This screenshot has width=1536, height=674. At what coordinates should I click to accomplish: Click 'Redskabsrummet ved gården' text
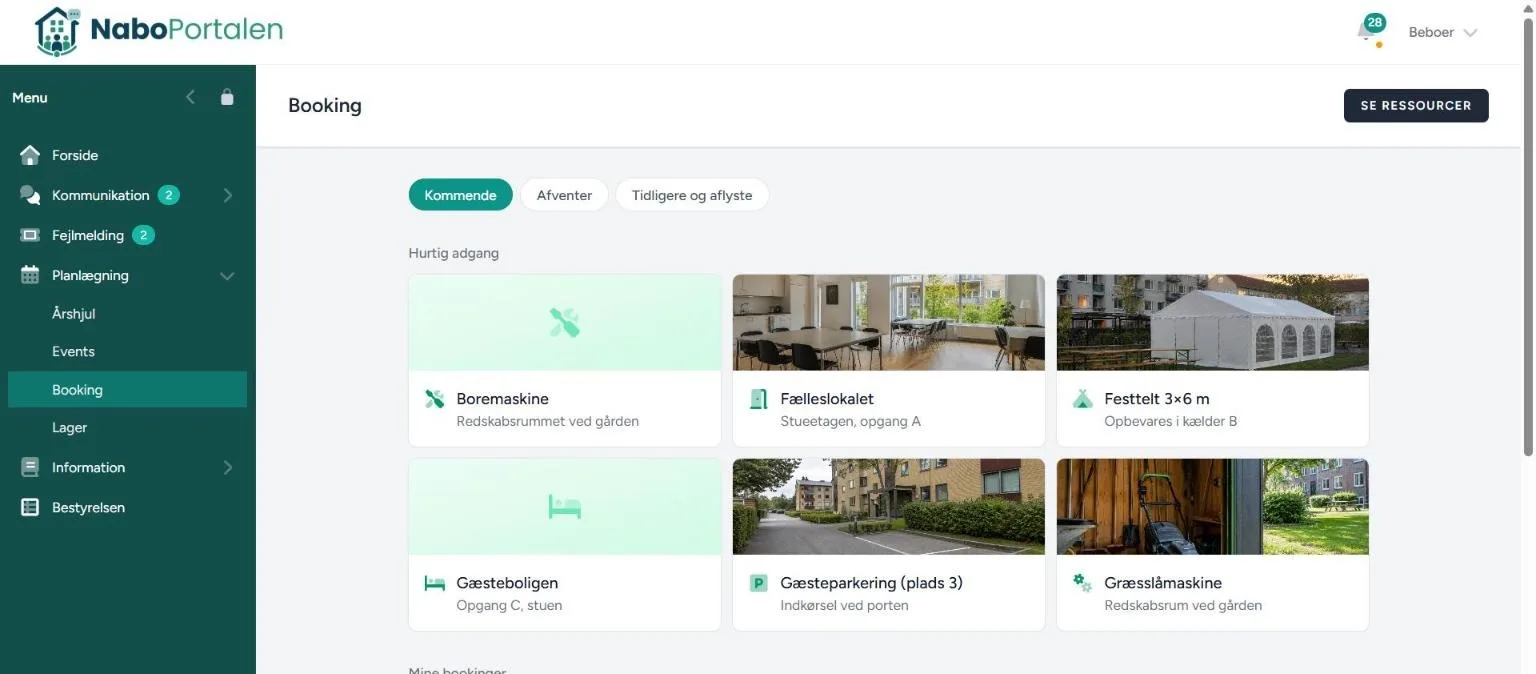point(547,421)
